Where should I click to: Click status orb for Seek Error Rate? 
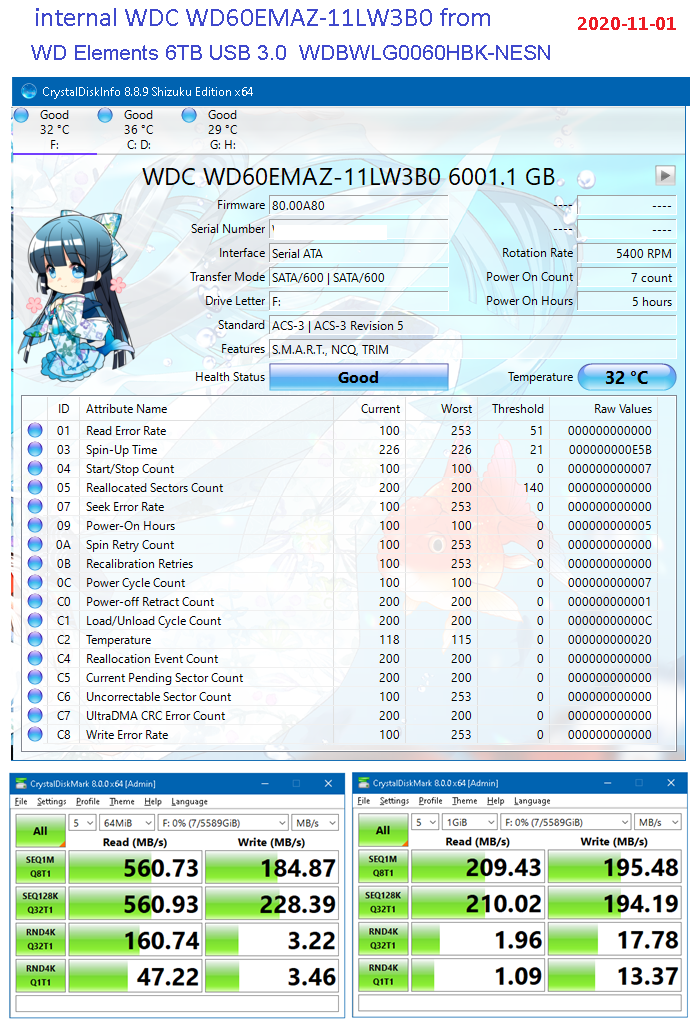coord(35,507)
